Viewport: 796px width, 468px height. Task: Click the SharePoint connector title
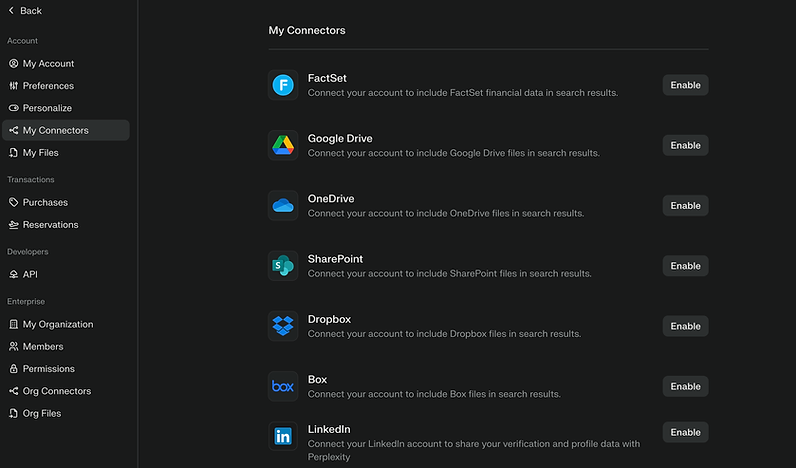tap(335, 259)
